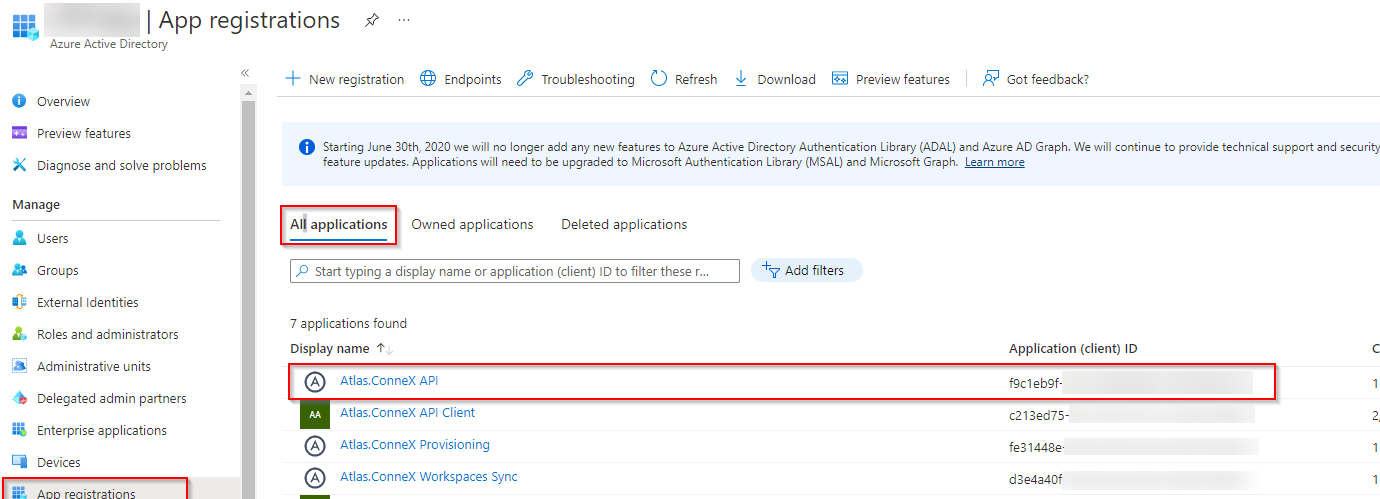Click the Overview info icon in sidebar
Screen dimensions: 1380x499
tap(19, 101)
